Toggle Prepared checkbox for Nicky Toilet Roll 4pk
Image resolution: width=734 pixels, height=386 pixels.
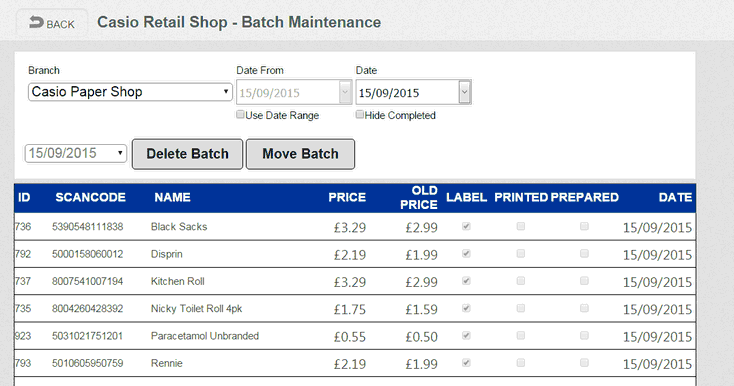click(584, 308)
